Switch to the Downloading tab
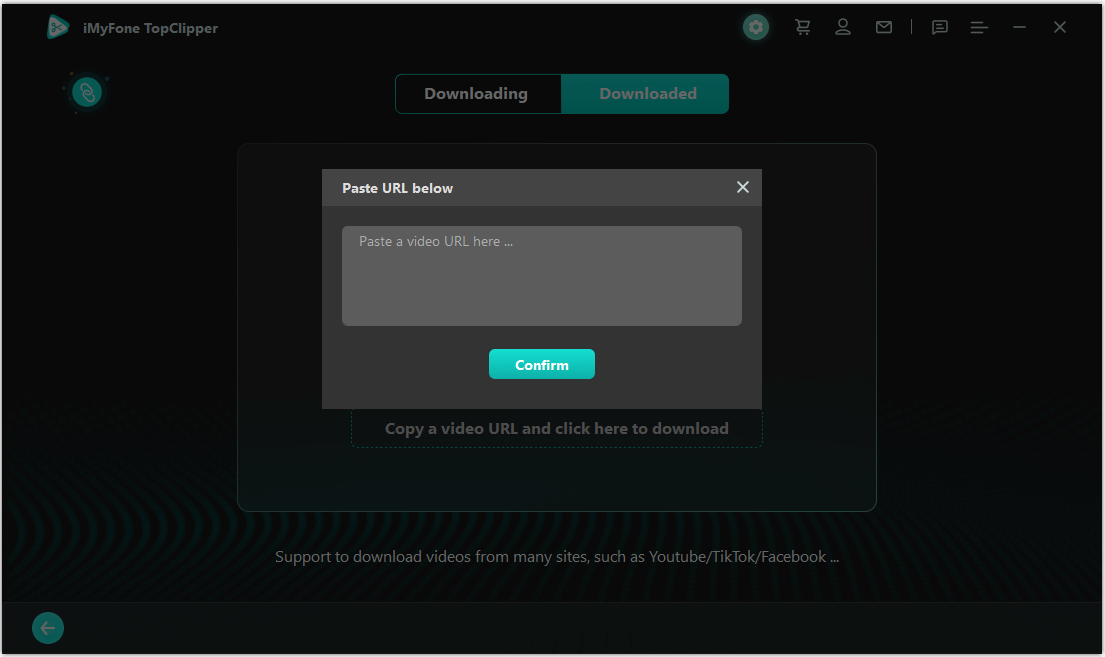The image size is (1105, 657). point(478,94)
